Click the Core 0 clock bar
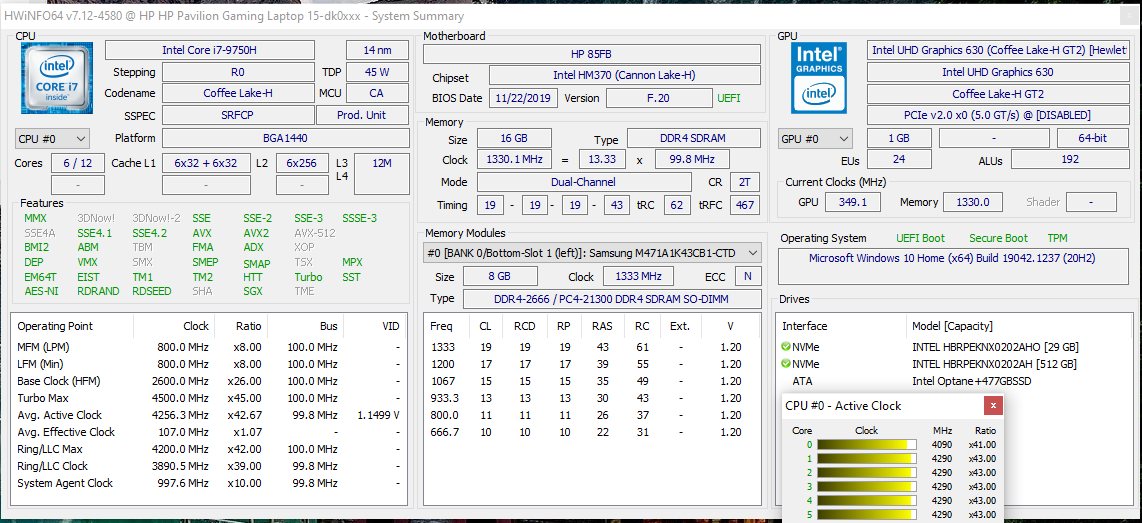The width and height of the screenshot is (1142, 523). (867, 444)
